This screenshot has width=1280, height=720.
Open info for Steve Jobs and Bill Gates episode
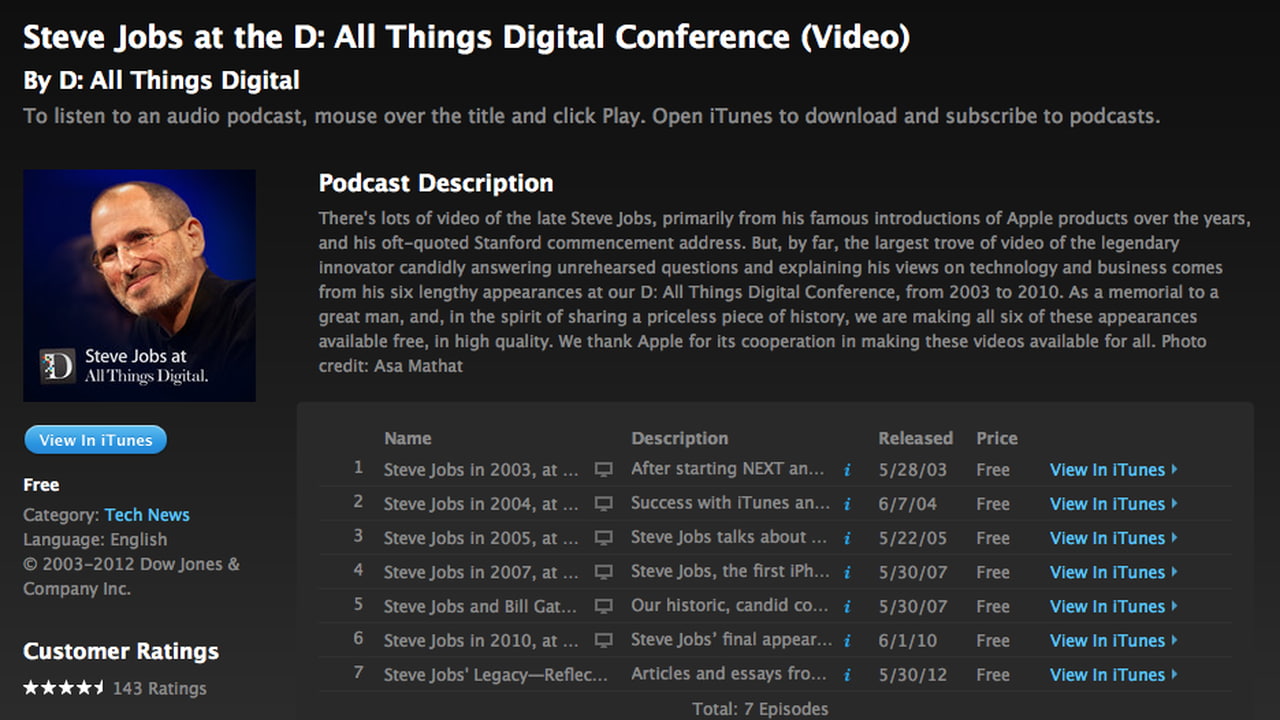tap(847, 606)
